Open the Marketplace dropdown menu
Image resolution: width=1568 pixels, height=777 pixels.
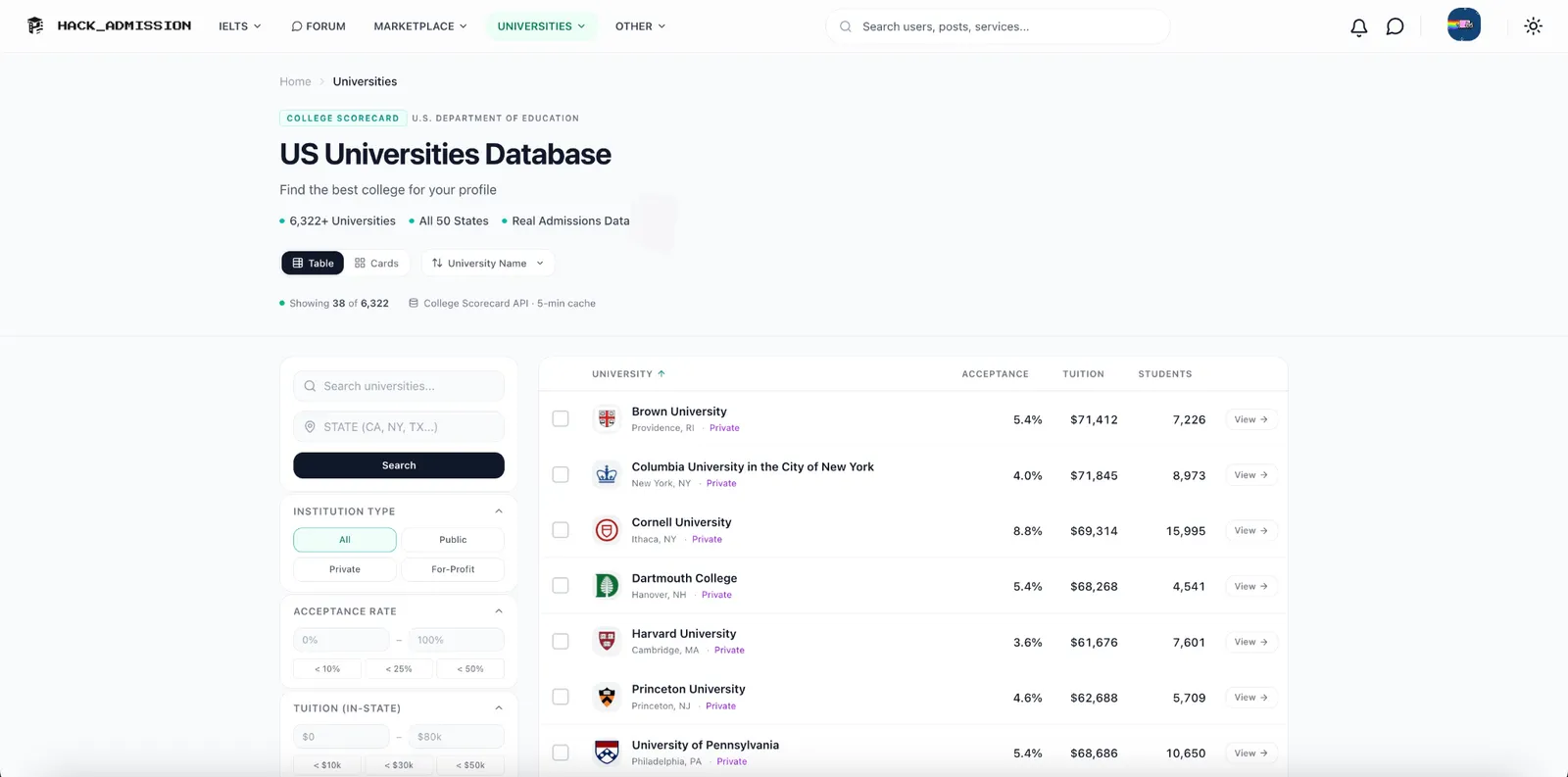click(x=420, y=26)
